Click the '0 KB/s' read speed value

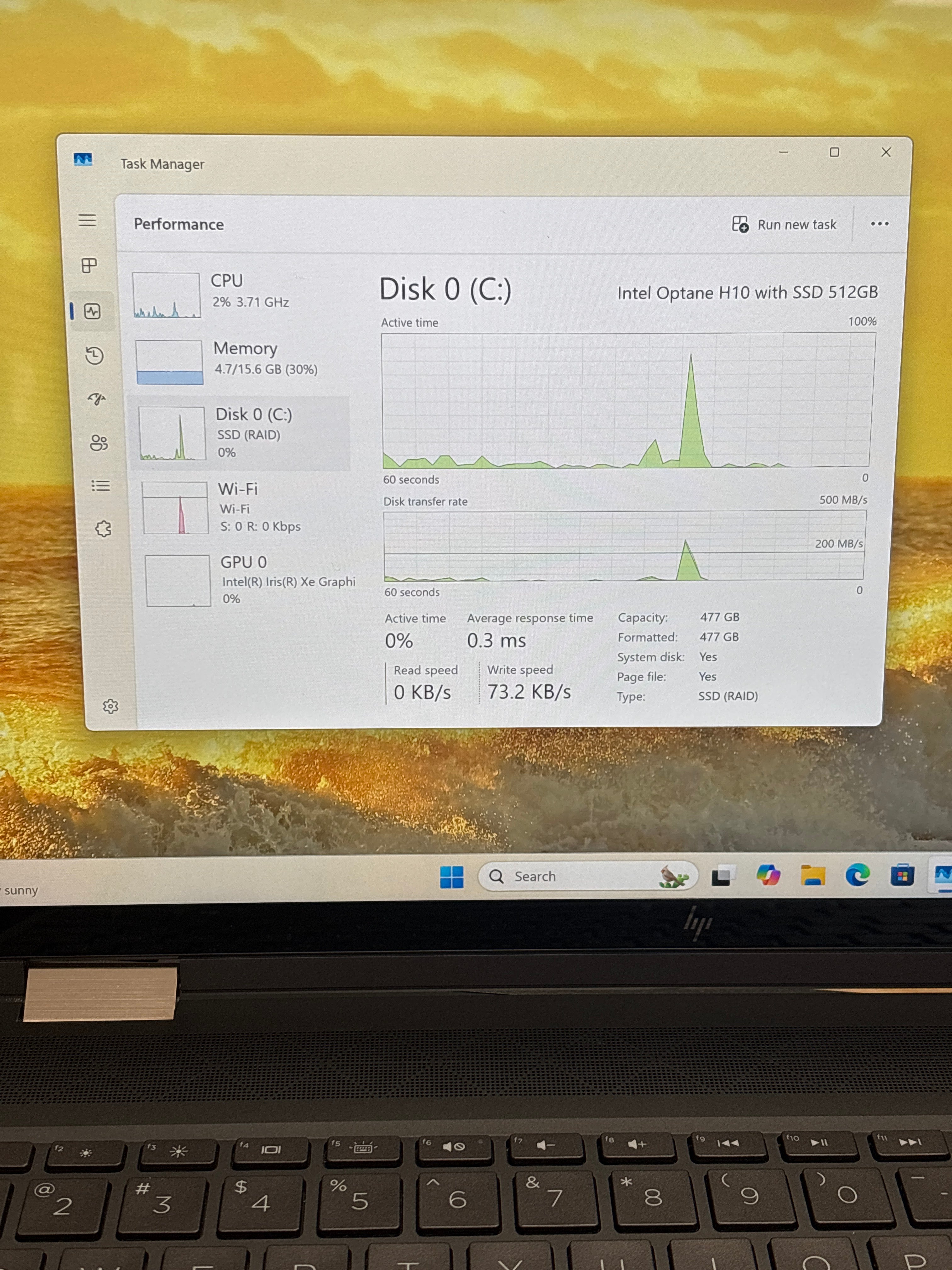(x=422, y=692)
